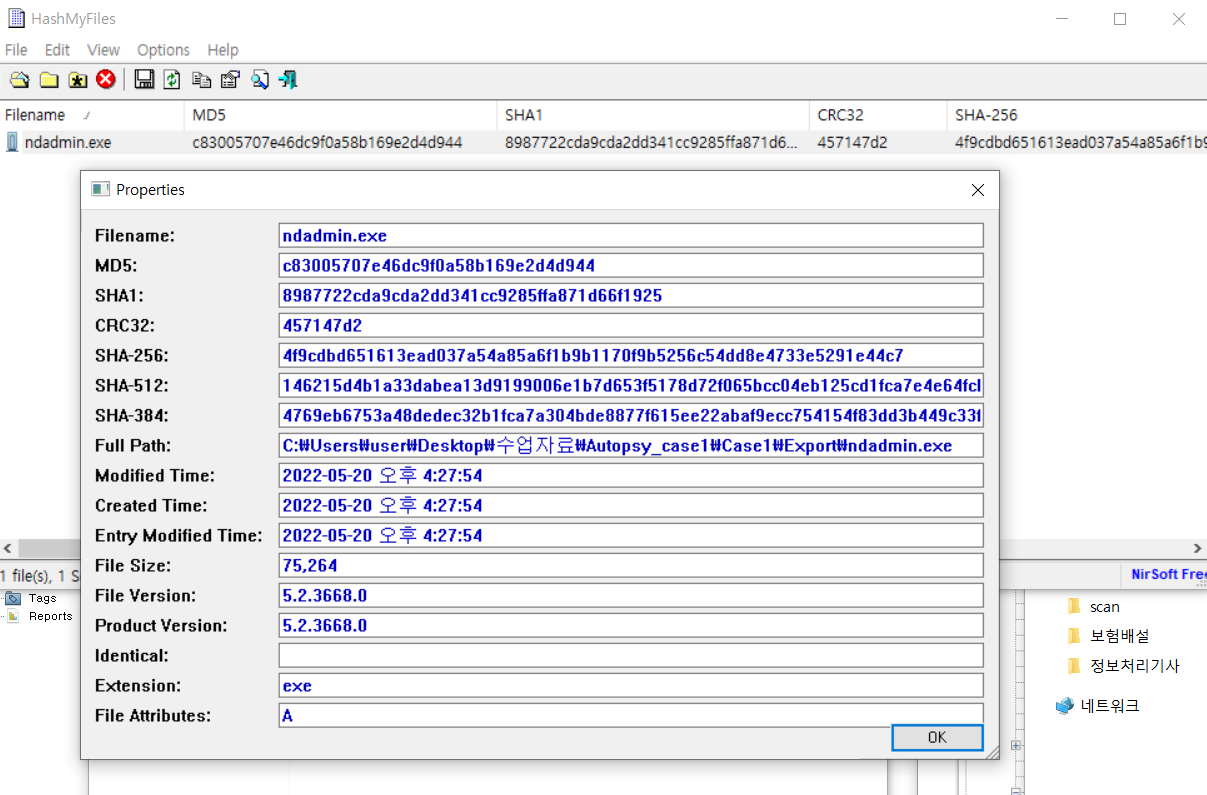Open the File menu

pyautogui.click(x=16, y=50)
